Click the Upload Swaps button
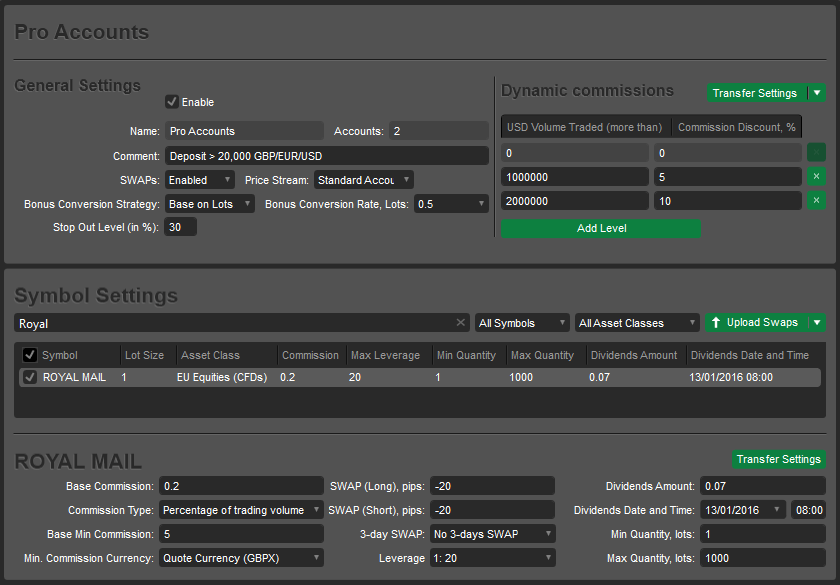The height and width of the screenshot is (585, 840). point(755,322)
